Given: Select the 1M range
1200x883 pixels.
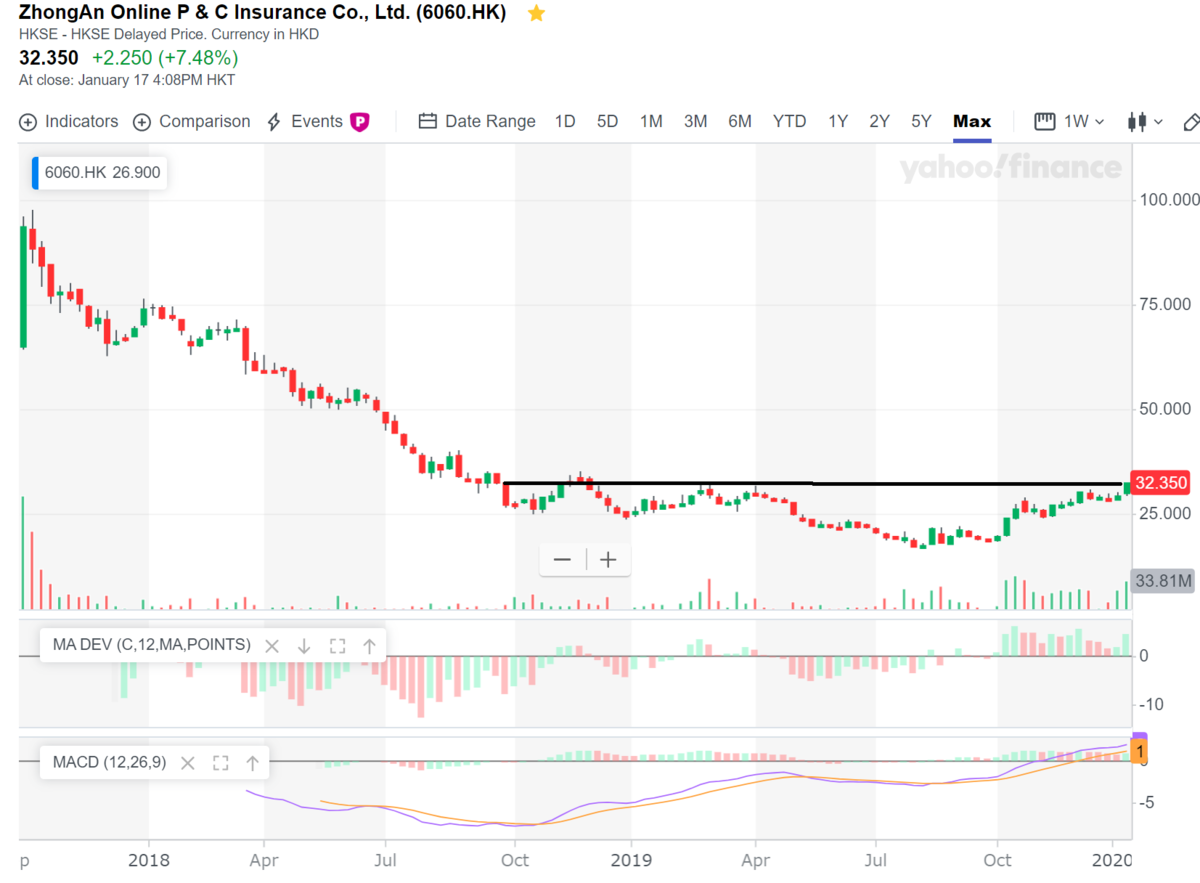Looking at the screenshot, I should click(651, 122).
